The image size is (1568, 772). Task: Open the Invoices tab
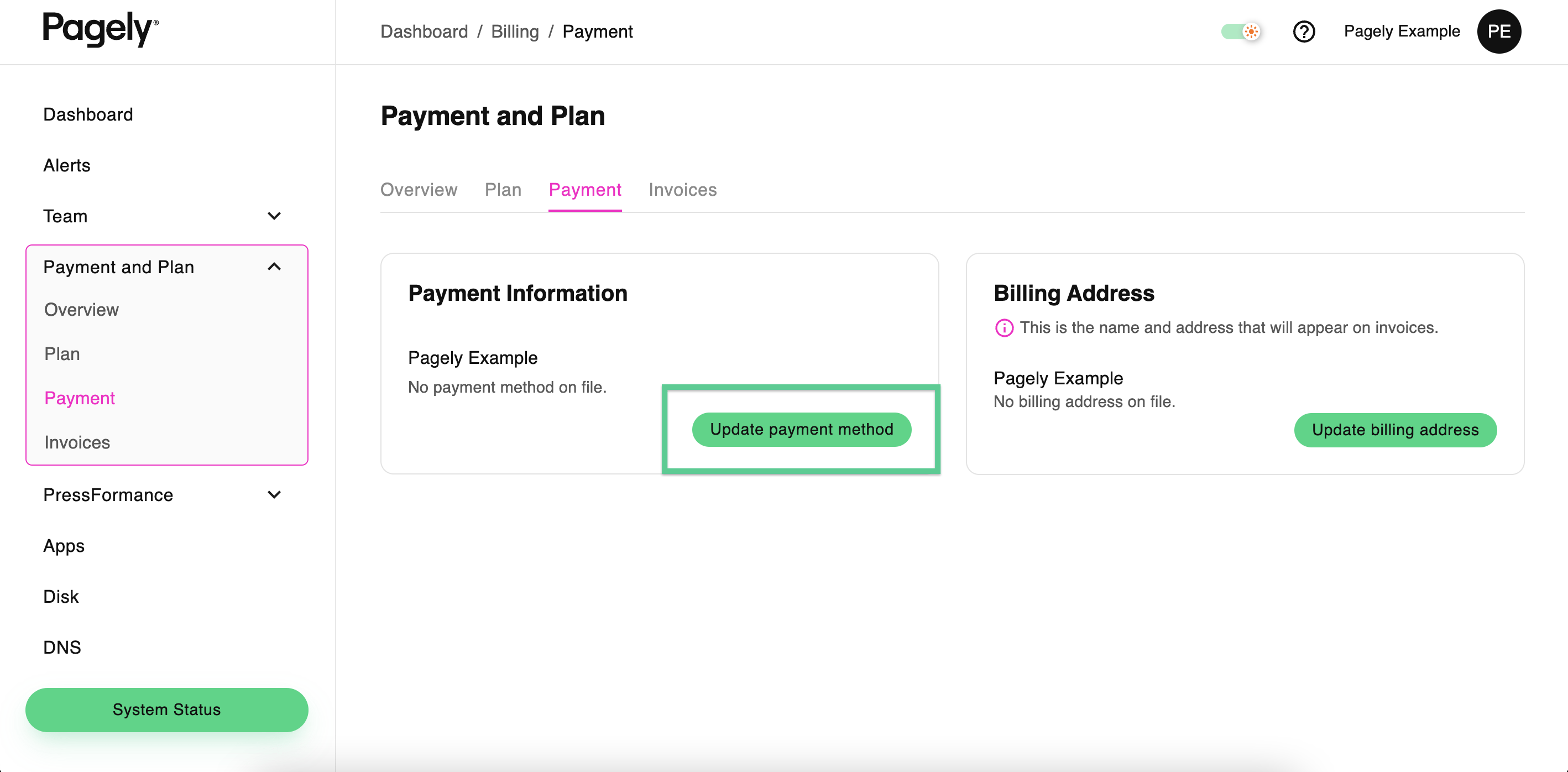coord(682,190)
